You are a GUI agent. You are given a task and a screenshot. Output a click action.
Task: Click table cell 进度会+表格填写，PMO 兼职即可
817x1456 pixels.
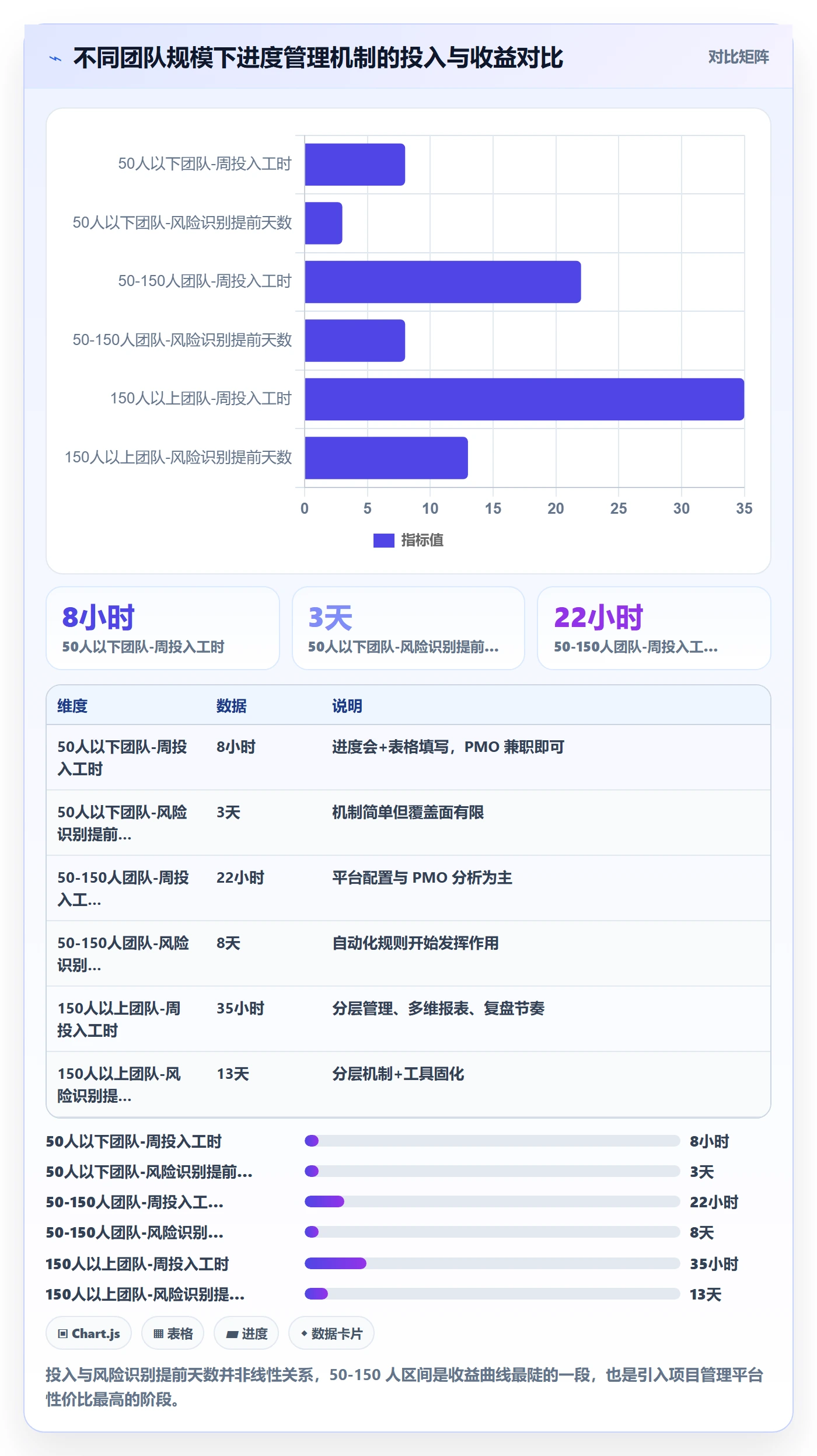click(x=448, y=747)
